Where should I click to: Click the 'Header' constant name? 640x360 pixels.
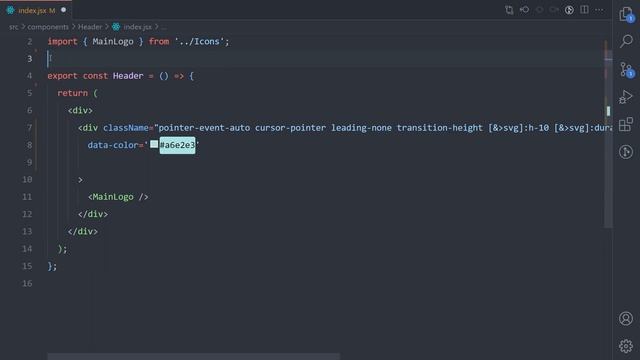(128, 76)
